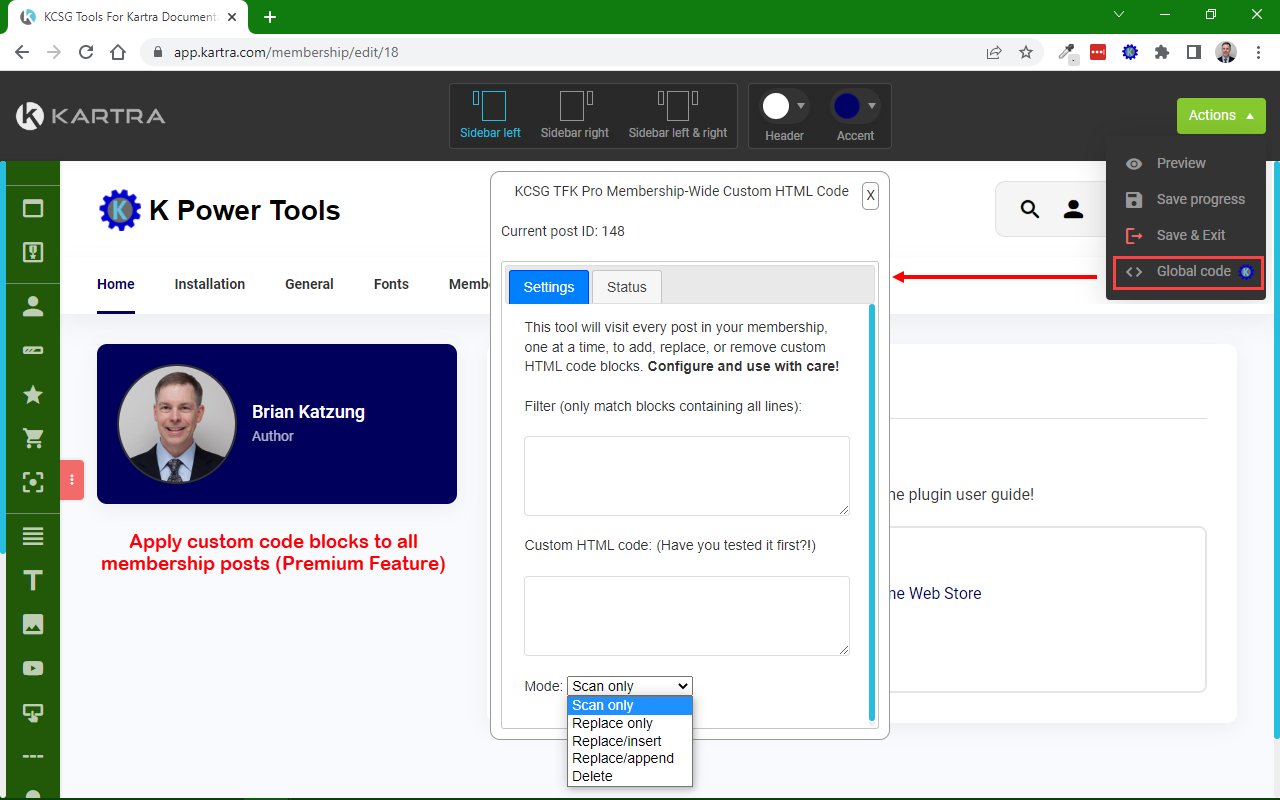This screenshot has width=1280, height=800.
Task: Select the Replace/append mode option
Action: click(630, 758)
